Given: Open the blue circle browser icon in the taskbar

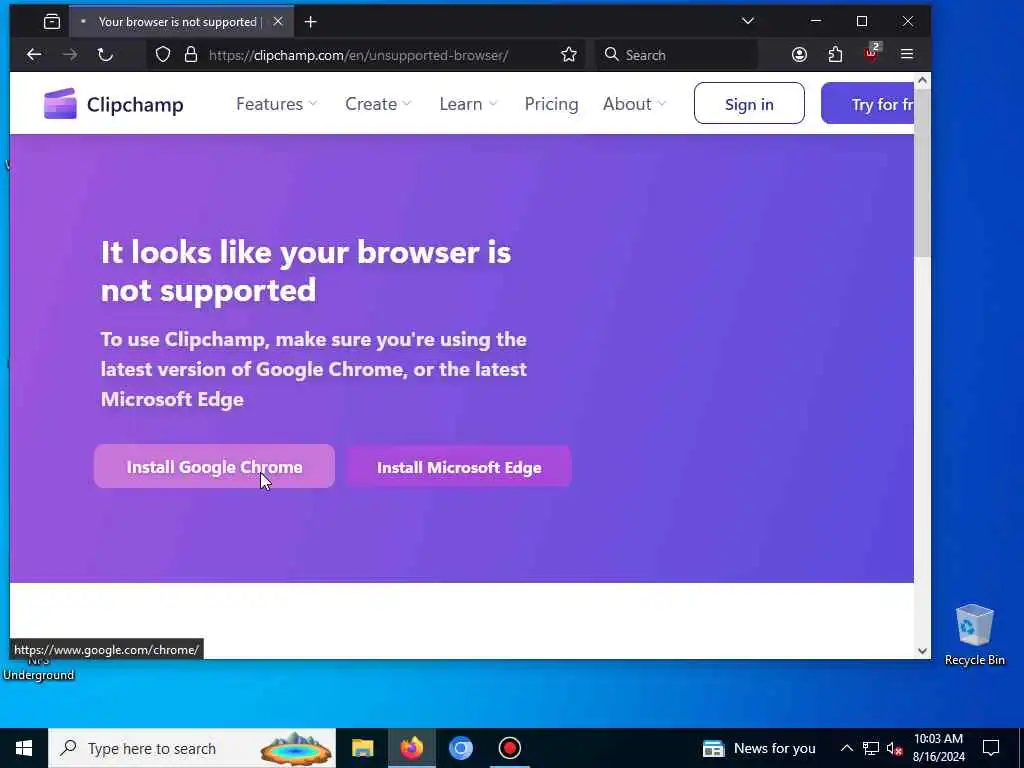Looking at the screenshot, I should [x=460, y=748].
